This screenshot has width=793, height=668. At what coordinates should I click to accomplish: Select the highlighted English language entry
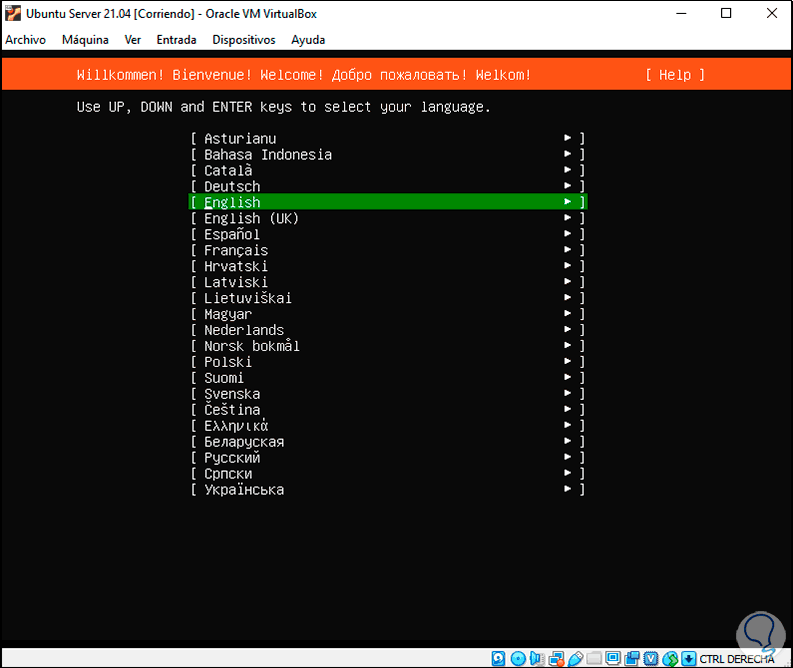[388, 202]
